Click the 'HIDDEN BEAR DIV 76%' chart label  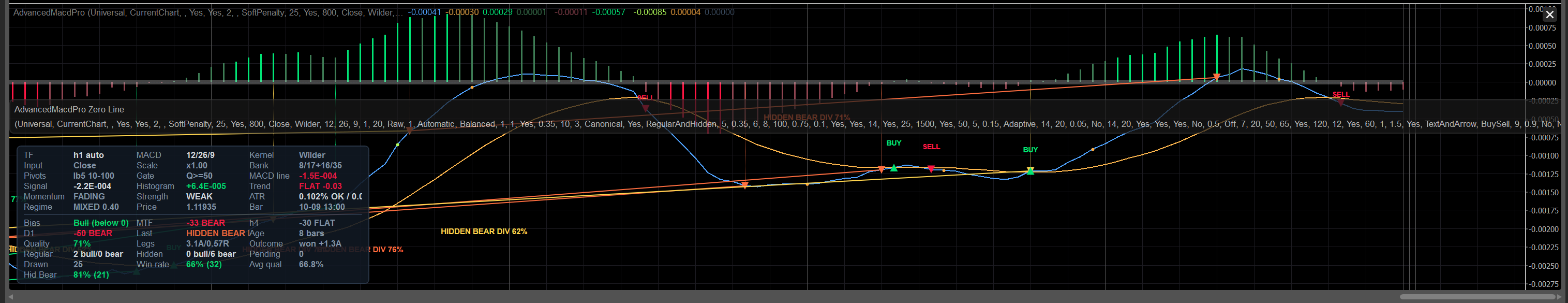coord(360,250)
